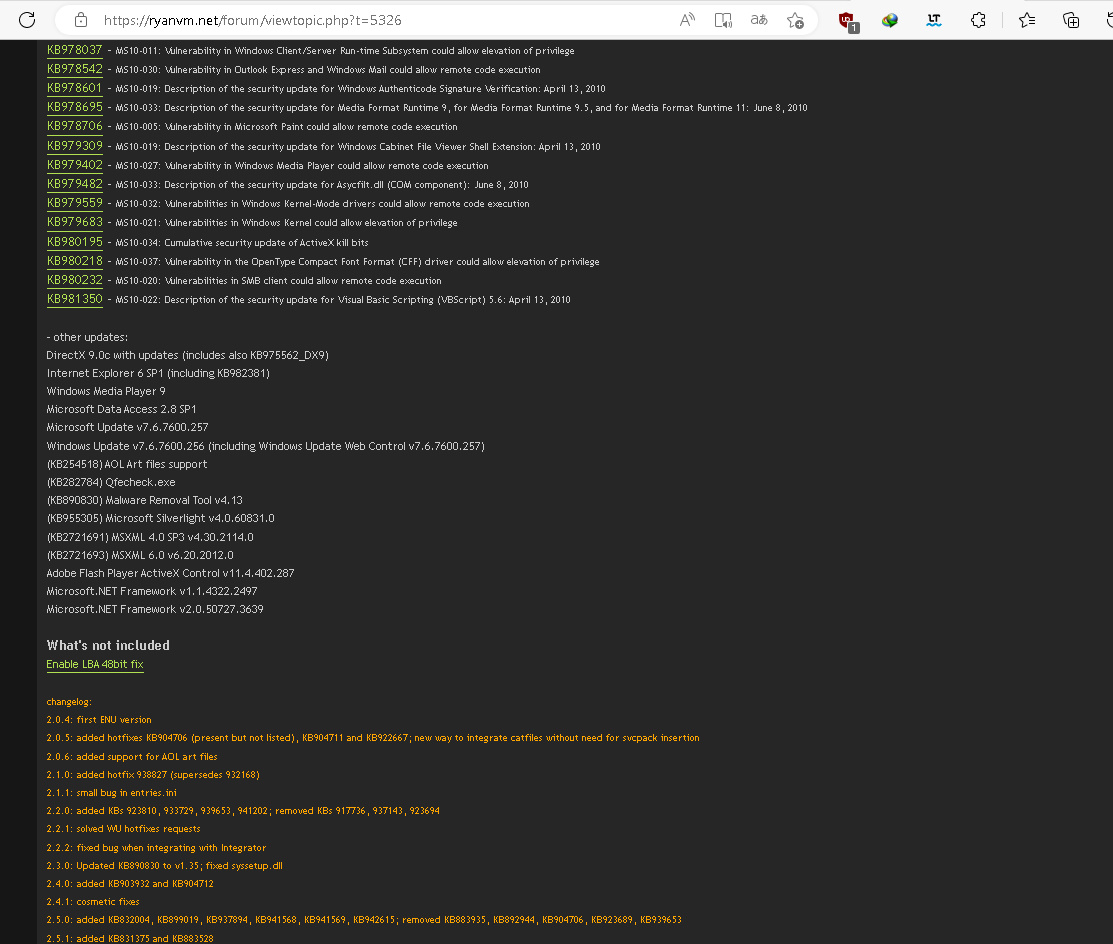The width and height of the screenshot is (1113, 944).
Task: Click "2.1.0: added hotfix 938827" entry
Action: pyautogui.click(x=153, y=774)
